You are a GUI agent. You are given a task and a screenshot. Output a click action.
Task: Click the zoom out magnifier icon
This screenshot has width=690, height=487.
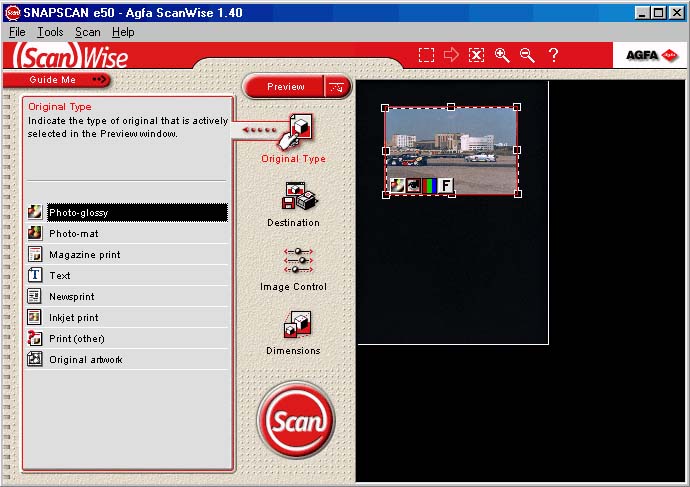click(x=527, y=55)
